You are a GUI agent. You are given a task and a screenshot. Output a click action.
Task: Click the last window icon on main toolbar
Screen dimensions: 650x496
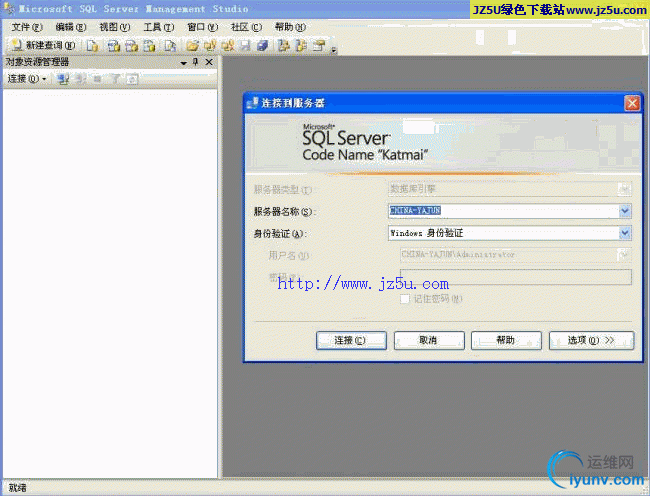(x=319, y=45)
